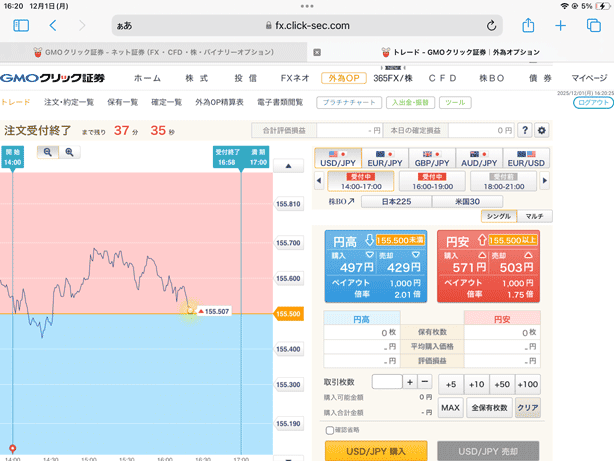The height and width of the screenshot is (461, 614).
Task: Choose the 16:00-19:00 session
Action: (x=432, y=181)
